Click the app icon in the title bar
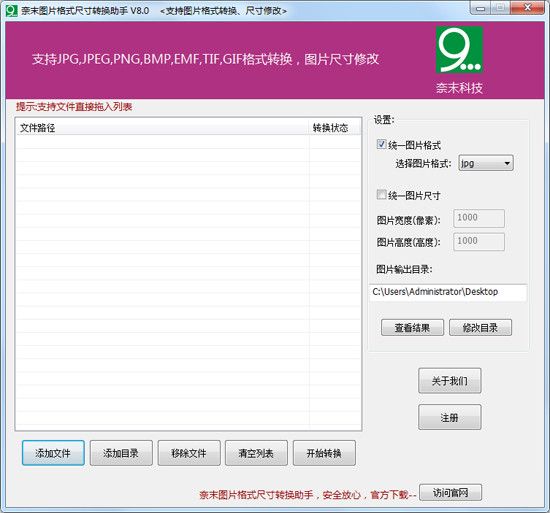The height and width of the screenshot is (513, 550). coord(12,11)
